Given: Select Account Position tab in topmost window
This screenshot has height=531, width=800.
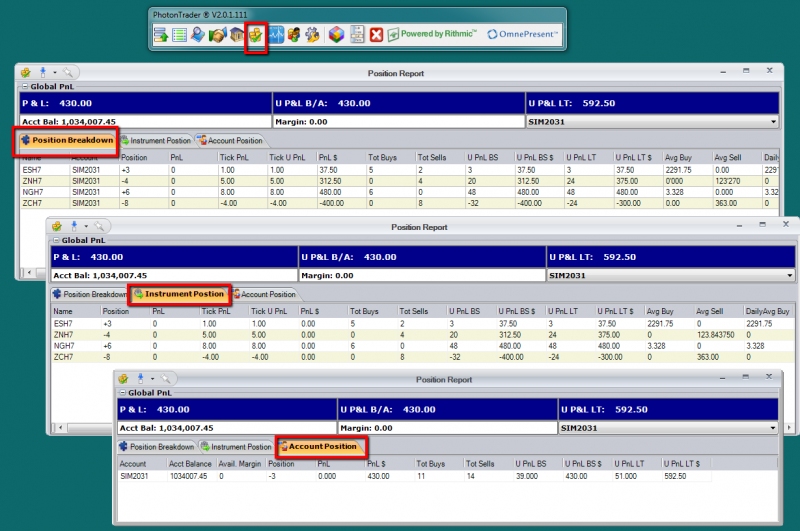Looking at the screenshot, I should point(230,140).
